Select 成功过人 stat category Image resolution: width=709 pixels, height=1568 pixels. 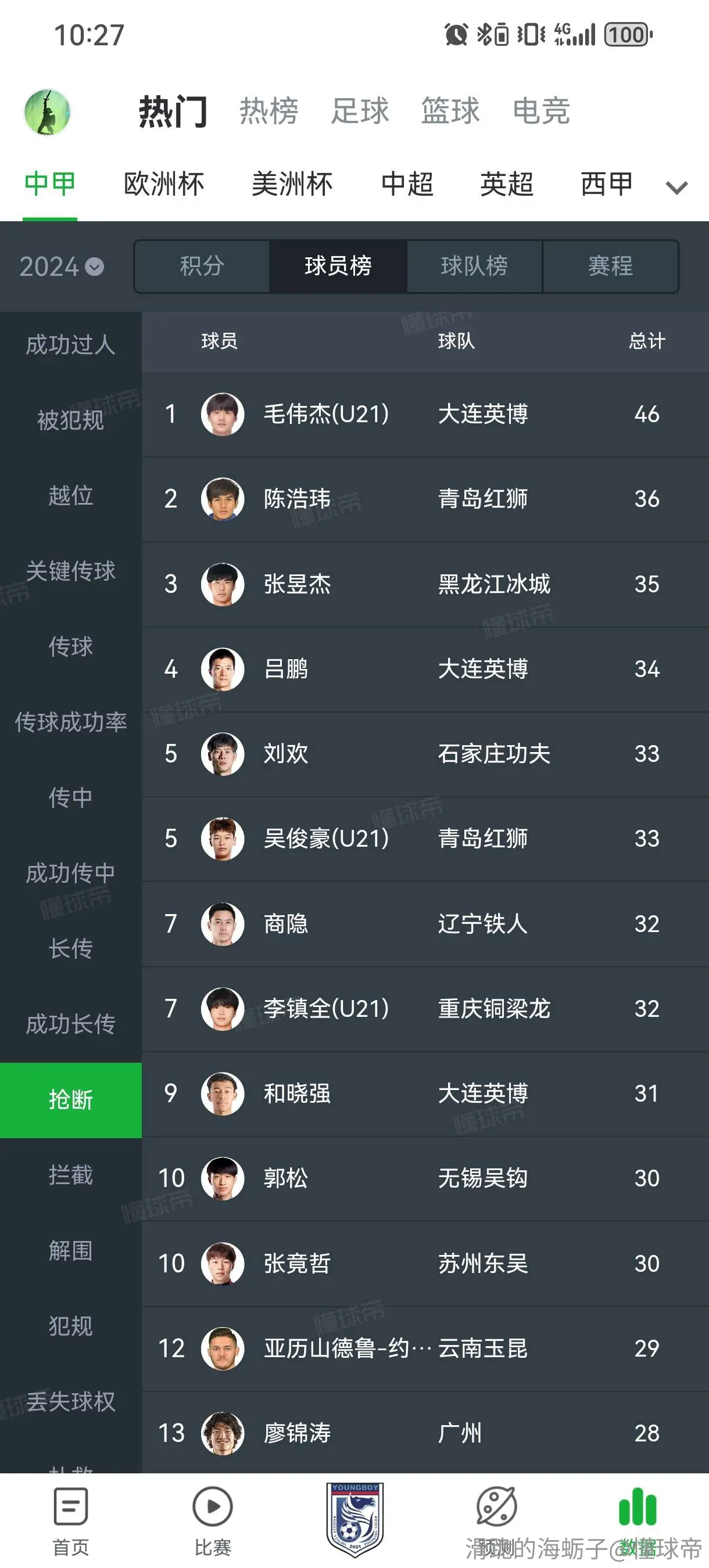pyautogui.click(x=71, y=344)
